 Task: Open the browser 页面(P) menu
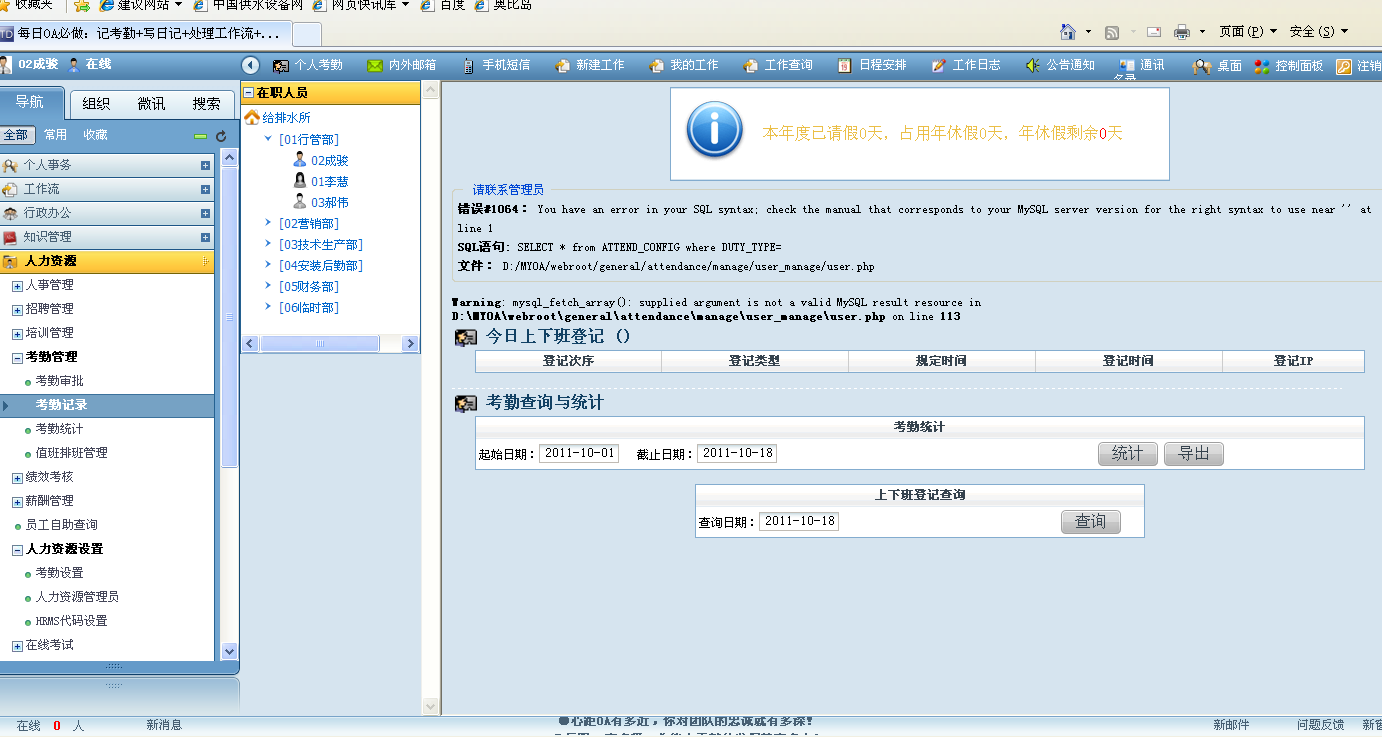coord(1248,32)
